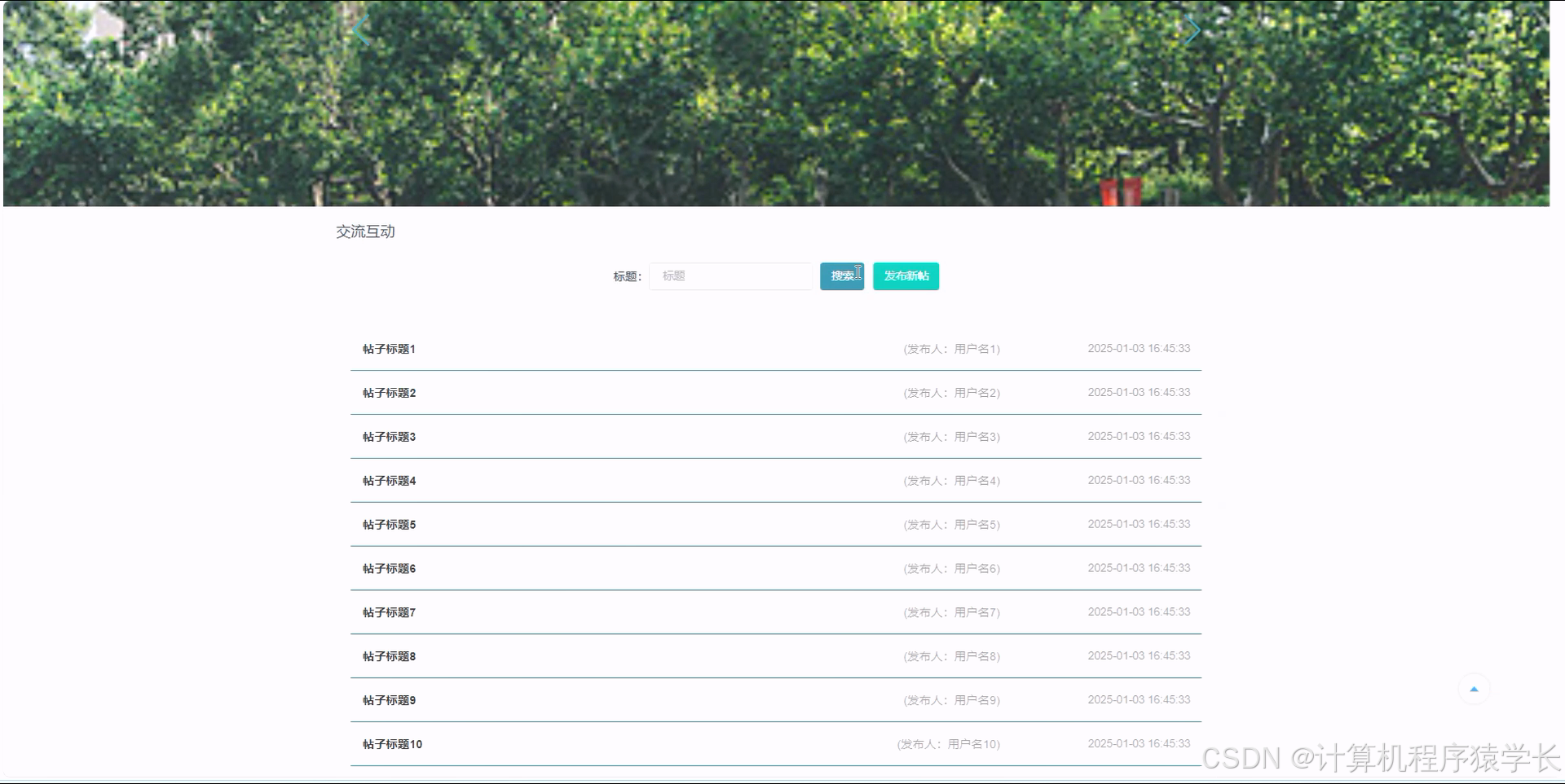Open the campus trees banner image
The width and height of the screenshot is (1565, 784).
tap(776, 104)
